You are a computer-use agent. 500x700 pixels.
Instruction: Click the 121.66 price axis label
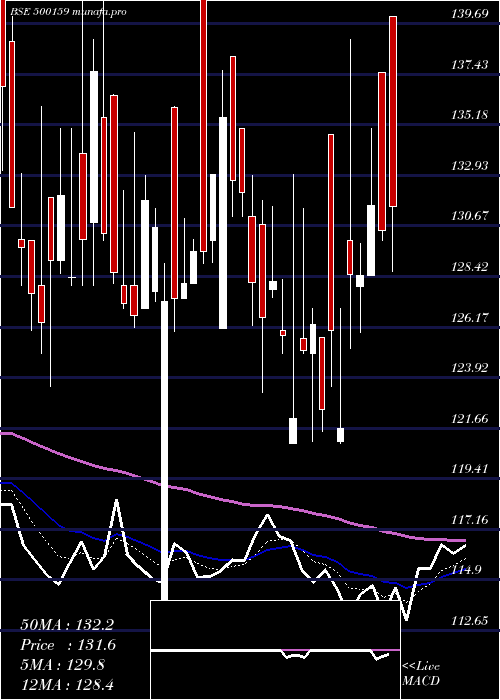tap(470, 419)
